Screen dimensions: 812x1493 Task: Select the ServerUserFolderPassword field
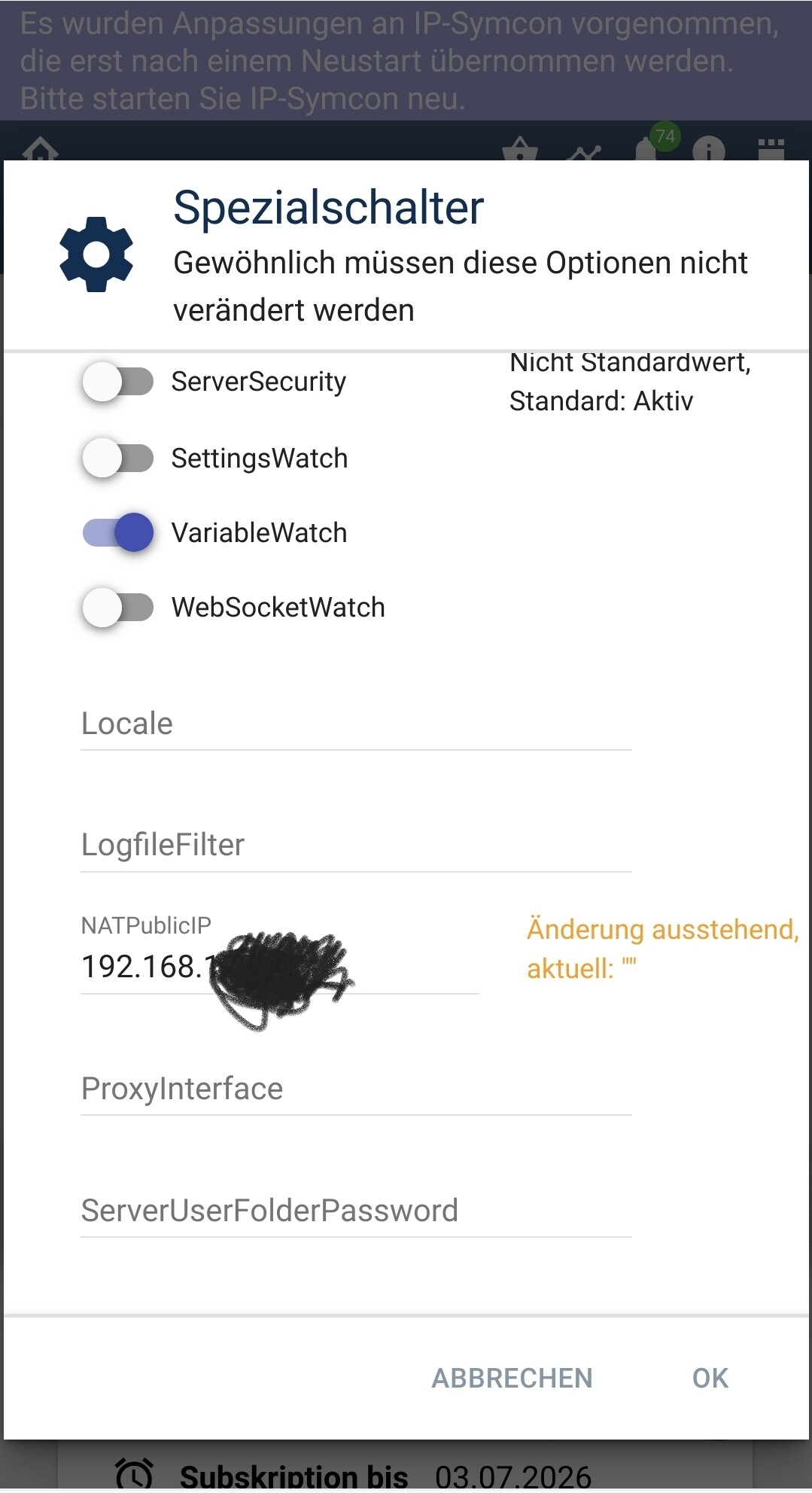point(356,1211)
